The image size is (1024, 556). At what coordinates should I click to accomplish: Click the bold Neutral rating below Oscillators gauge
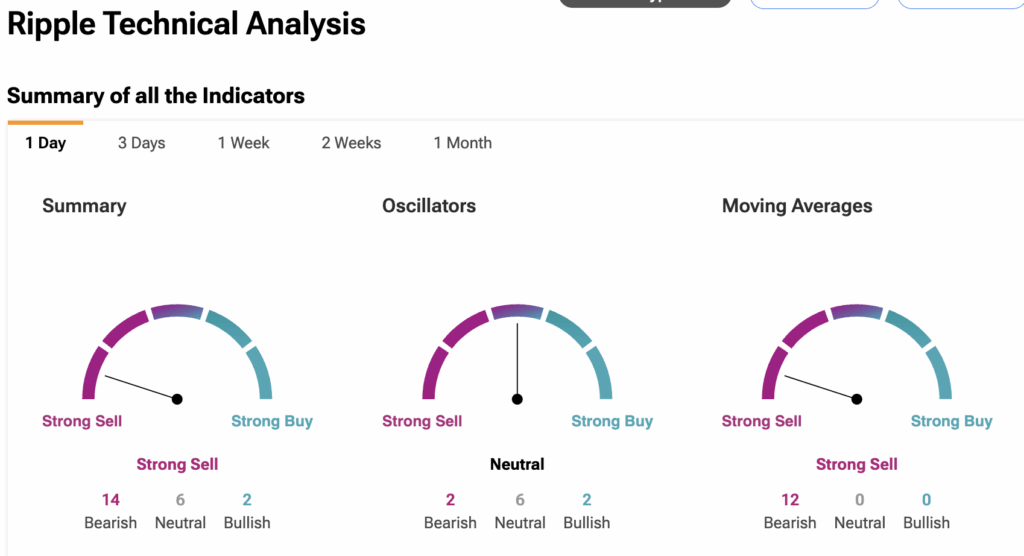[517, 464]
